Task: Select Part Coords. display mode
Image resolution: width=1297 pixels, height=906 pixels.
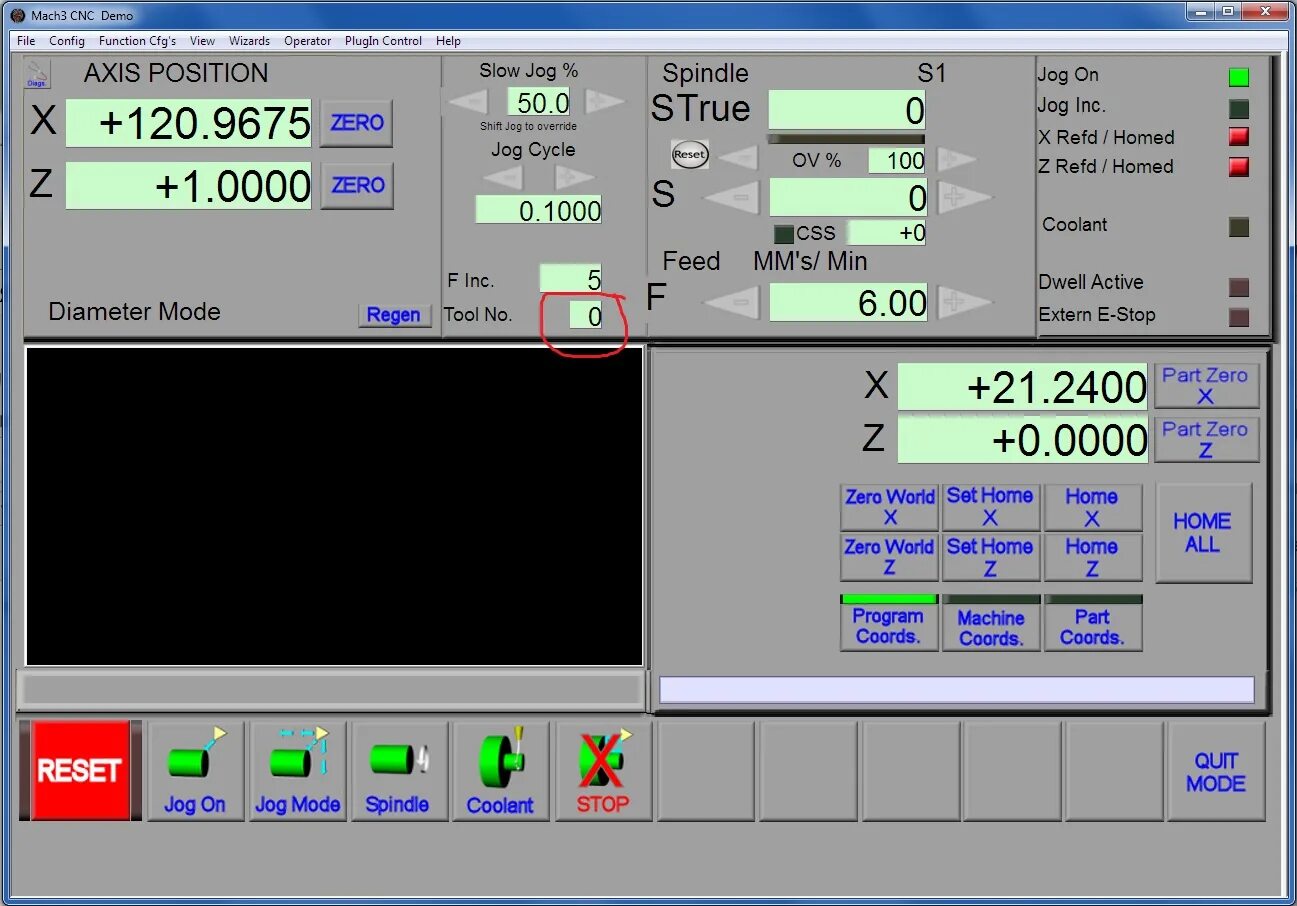Action: point(1092,623)
